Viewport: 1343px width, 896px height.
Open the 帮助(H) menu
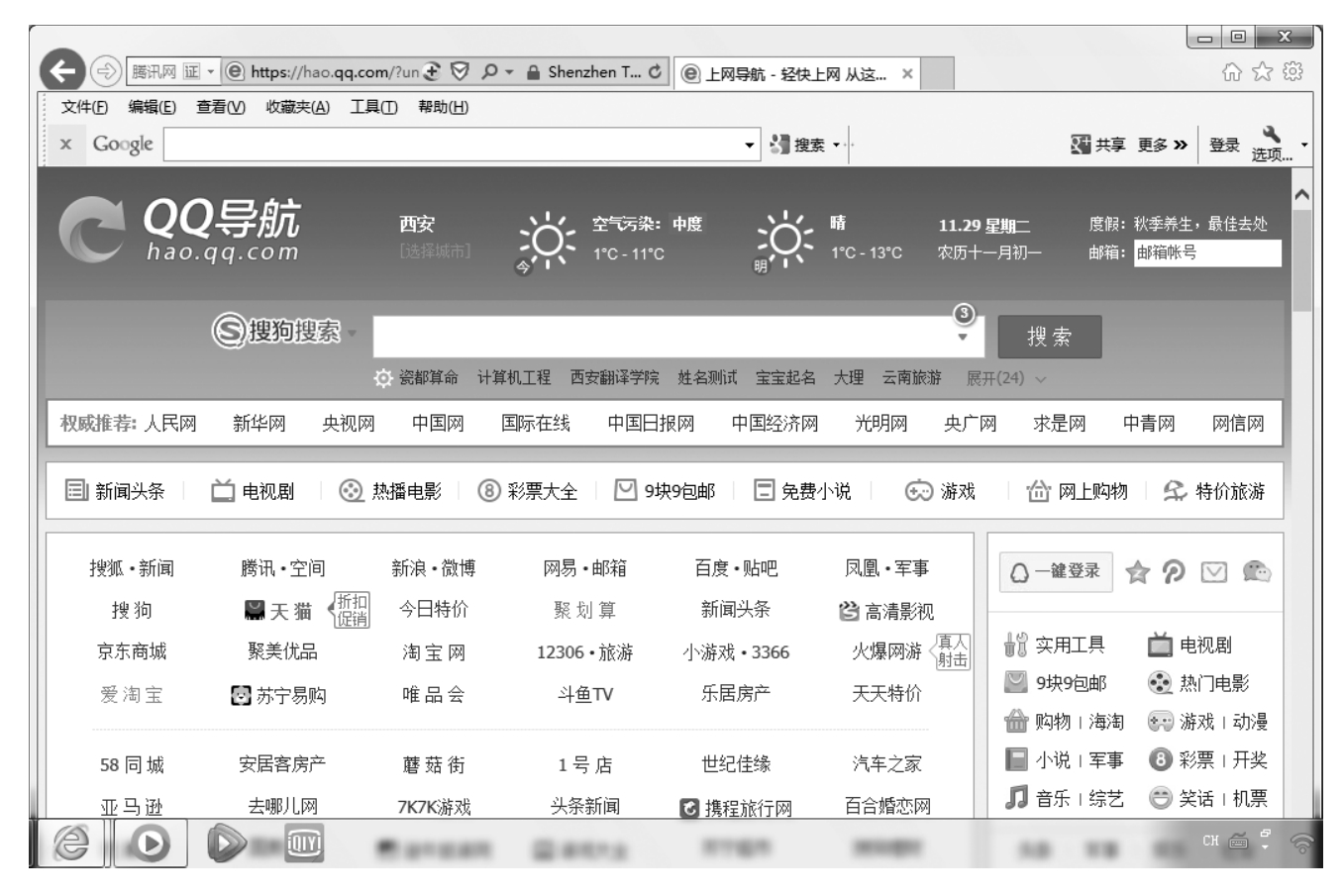pyautogui.click(x=443, y=107)
